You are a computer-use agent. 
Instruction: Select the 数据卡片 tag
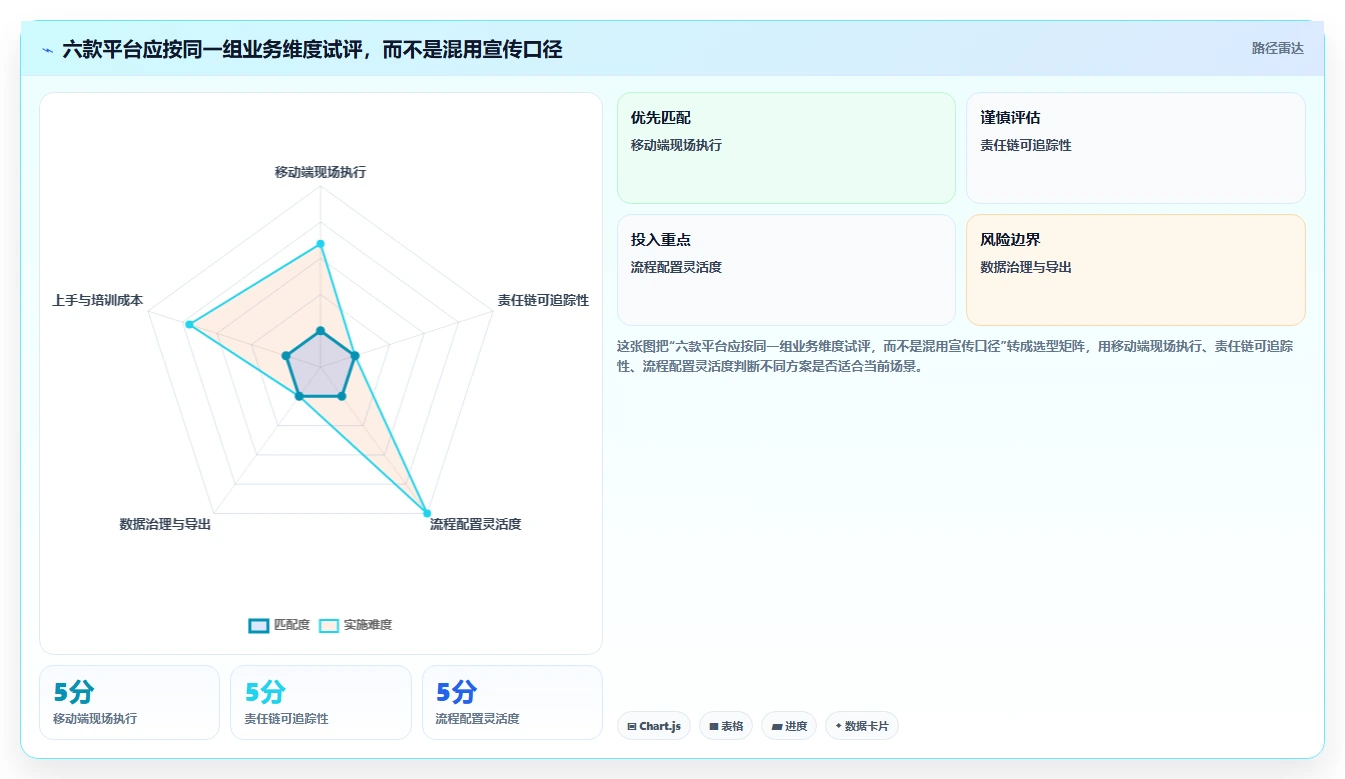[x=862, y=726]
